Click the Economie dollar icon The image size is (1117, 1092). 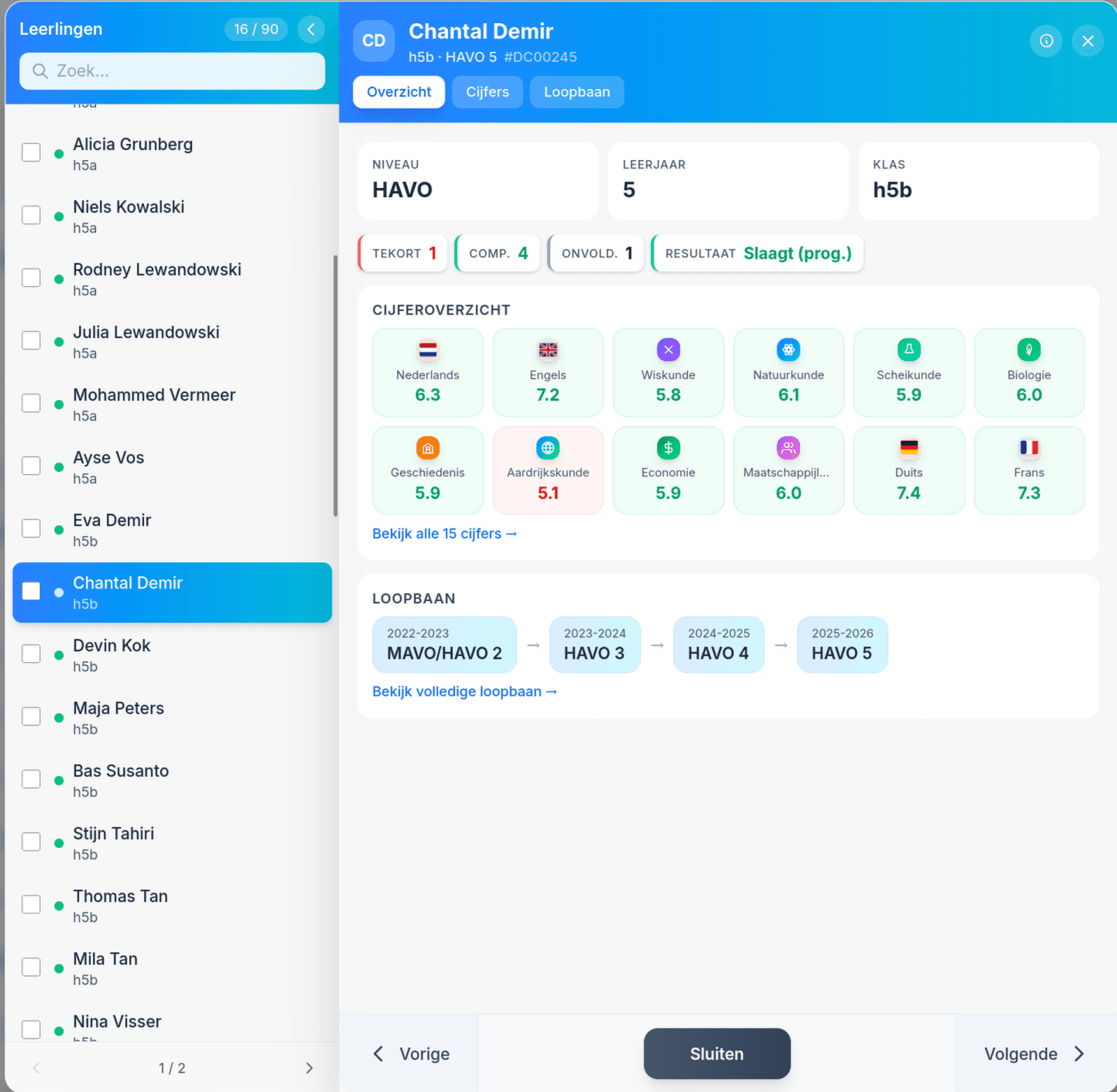[668, 448]
